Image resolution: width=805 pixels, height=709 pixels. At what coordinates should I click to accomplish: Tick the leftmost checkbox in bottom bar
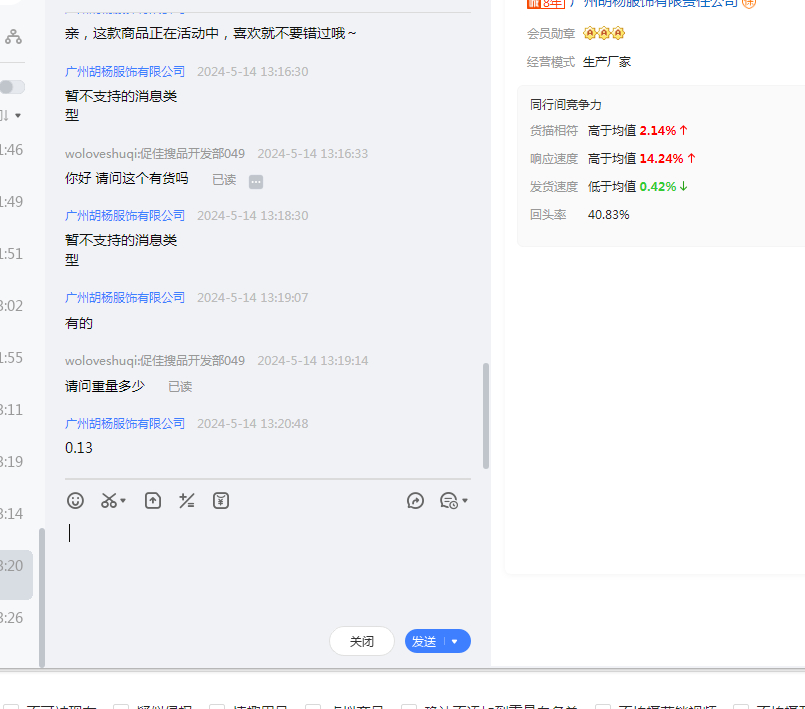click(10, 705)
